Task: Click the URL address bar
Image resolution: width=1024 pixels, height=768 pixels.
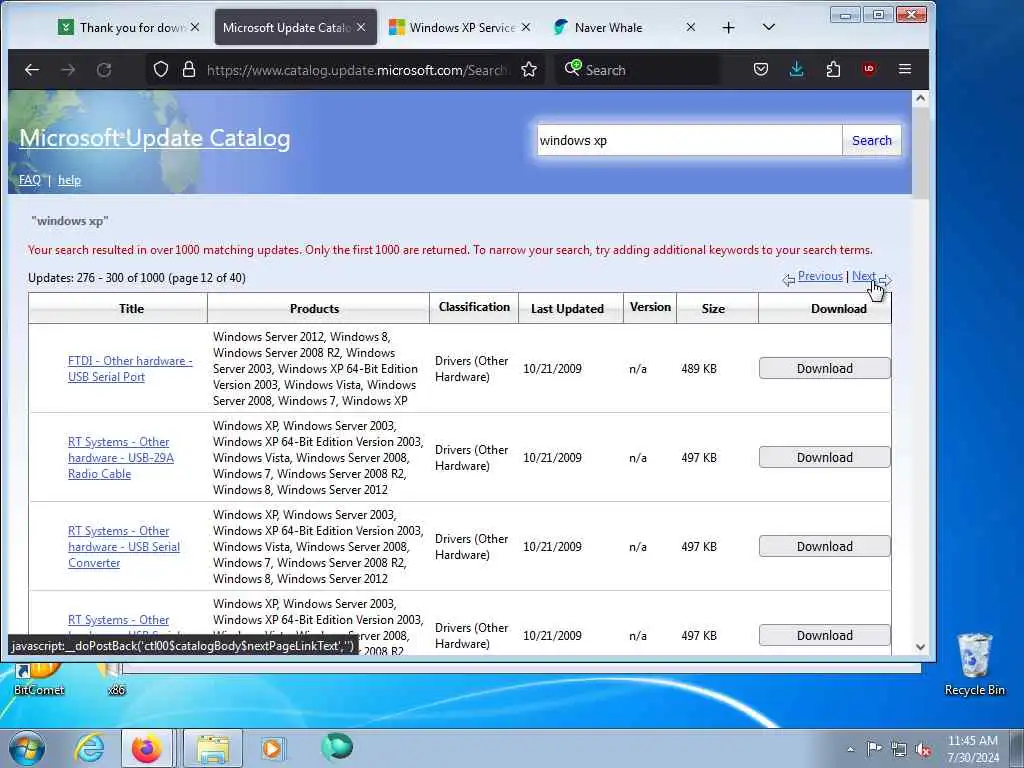Action: click(x=356, y=70)
